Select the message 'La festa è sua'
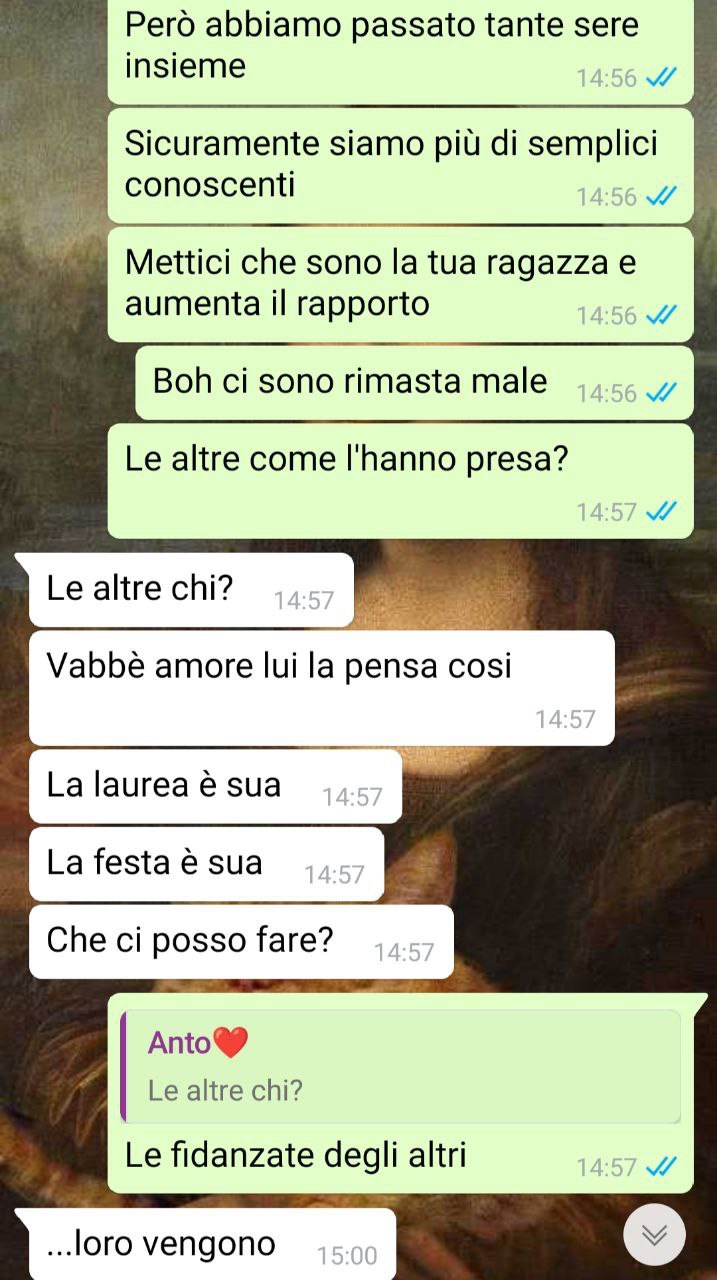 point(207,864)
